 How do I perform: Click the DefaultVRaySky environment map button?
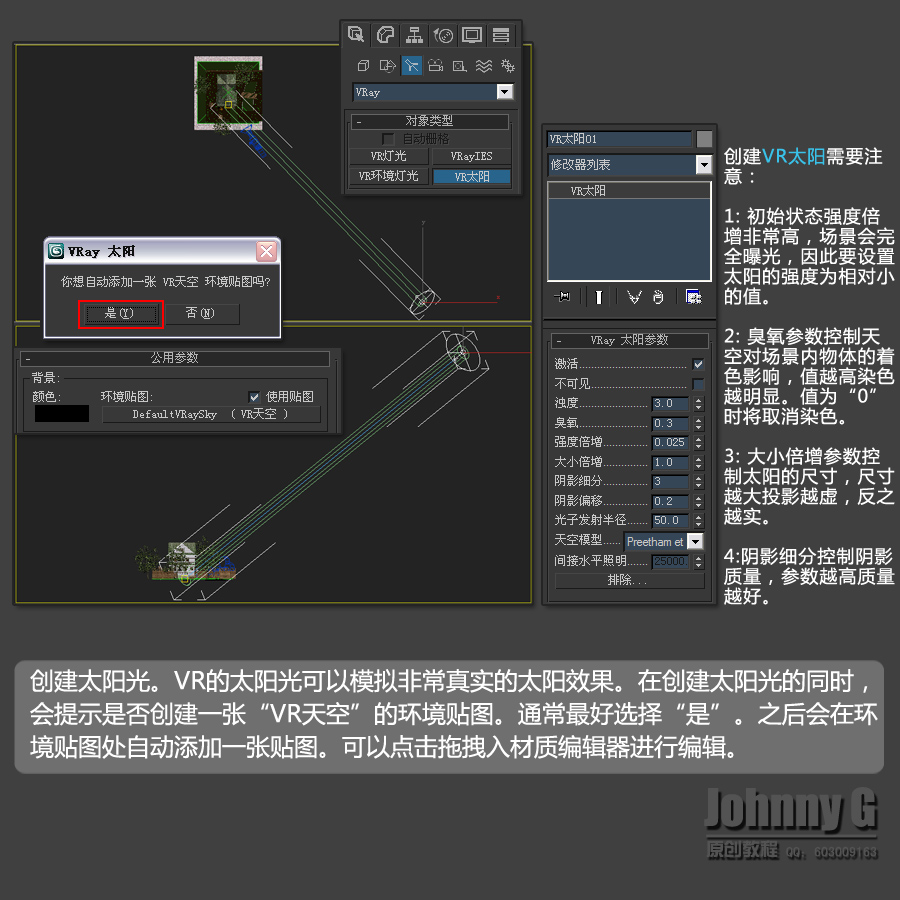211,414
